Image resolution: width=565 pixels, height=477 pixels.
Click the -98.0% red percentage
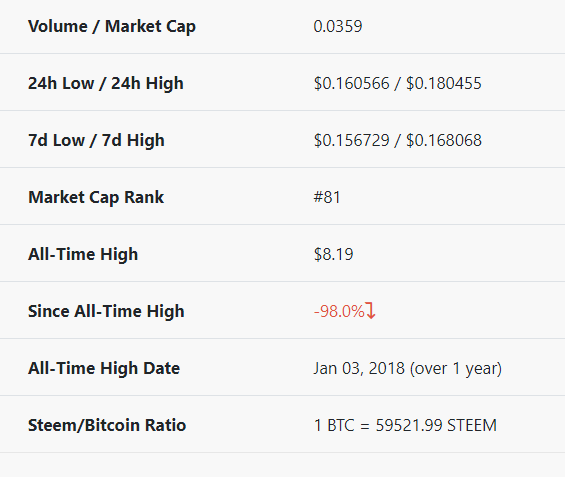339,311
